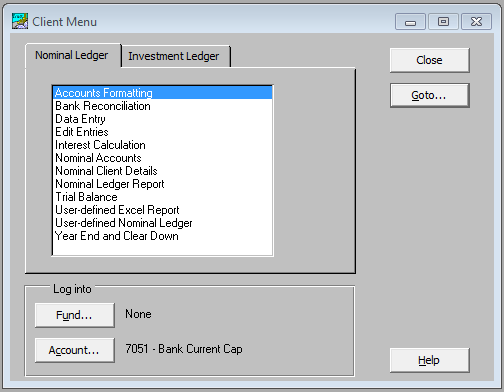504x392 pixels.
Task: Maximize the Client Menu window
Action: pos(443,22)
